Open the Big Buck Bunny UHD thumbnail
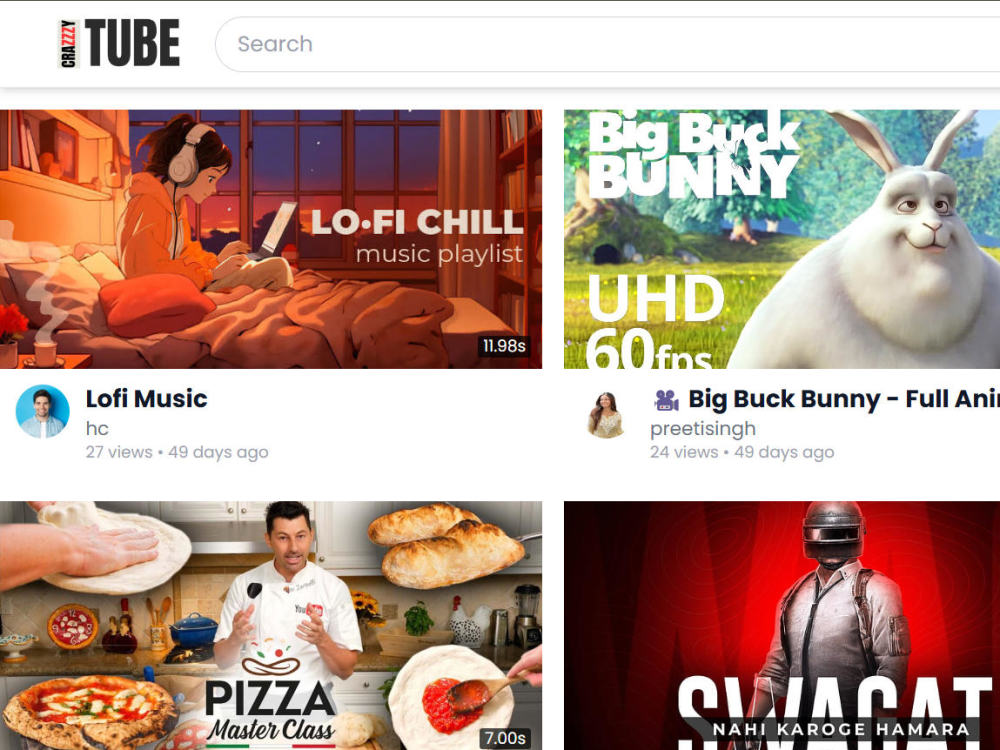This screenshot has width=1000, height=750. tap(782, 239)
